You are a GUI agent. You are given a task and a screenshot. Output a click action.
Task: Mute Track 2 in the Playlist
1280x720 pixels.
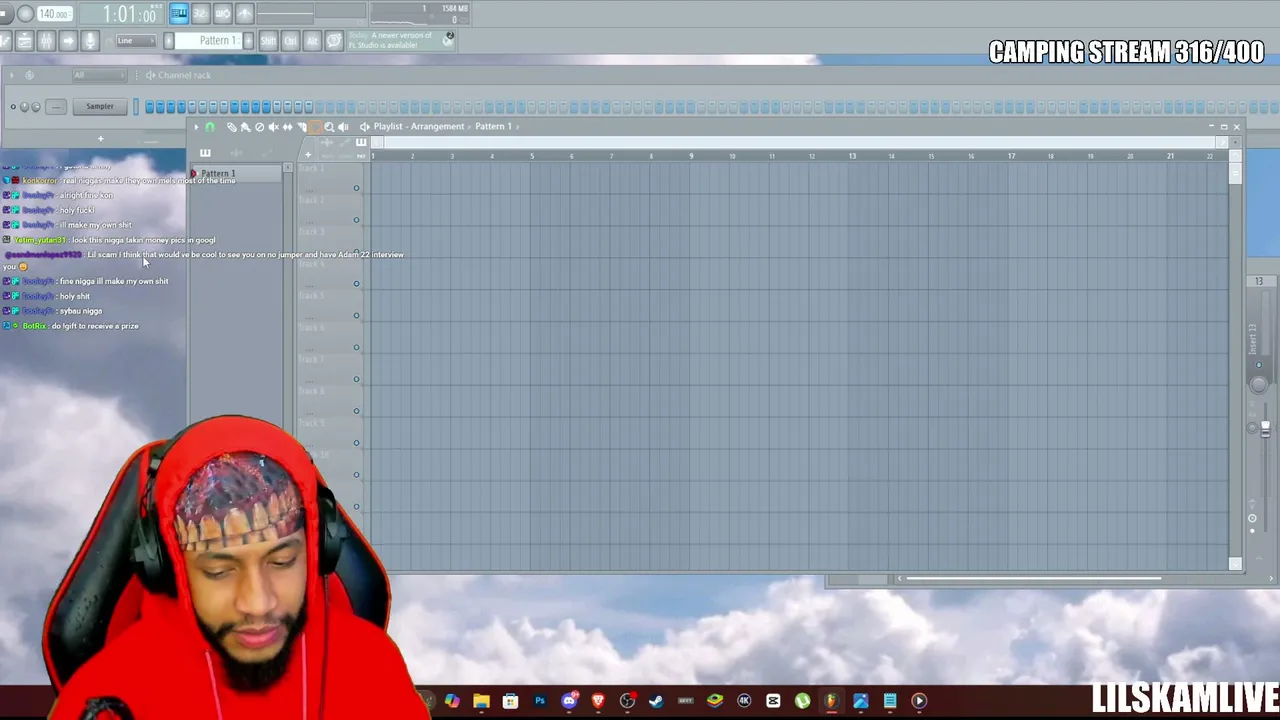[x=356, y=220]
